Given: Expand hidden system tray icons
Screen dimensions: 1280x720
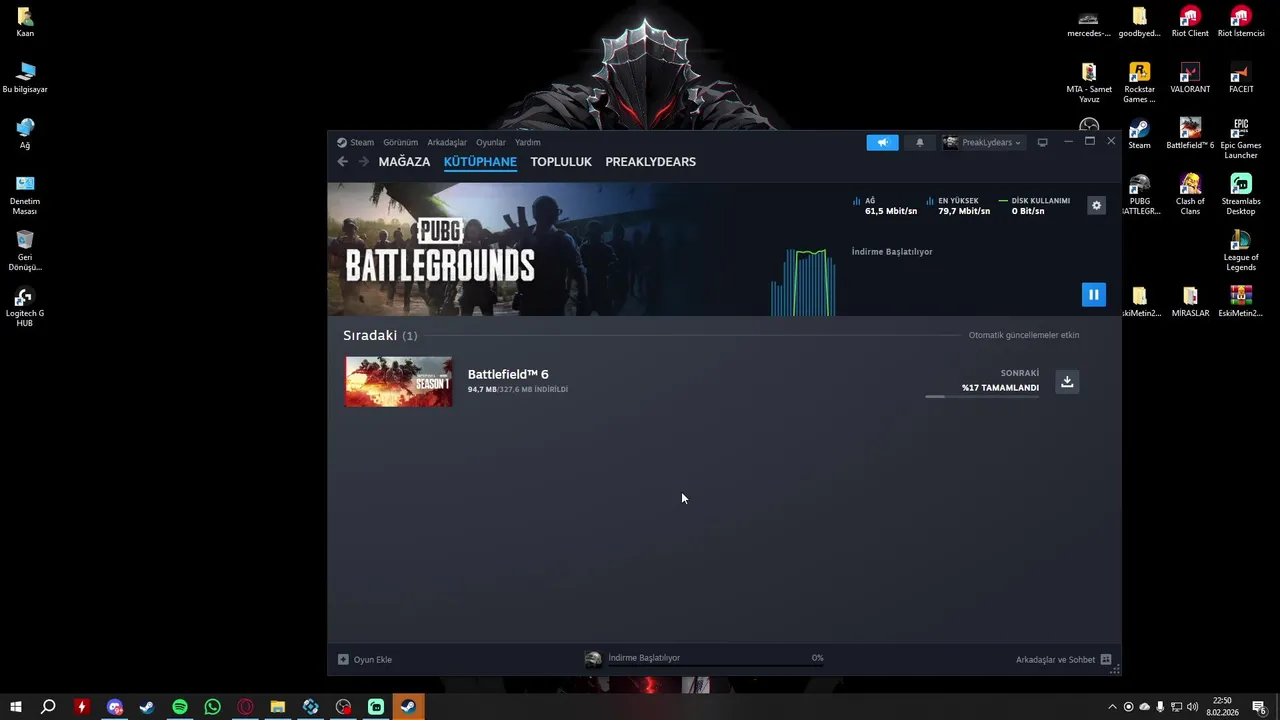Looking at the screenshot, I should pyautogui.click(x=1112, y=707).
